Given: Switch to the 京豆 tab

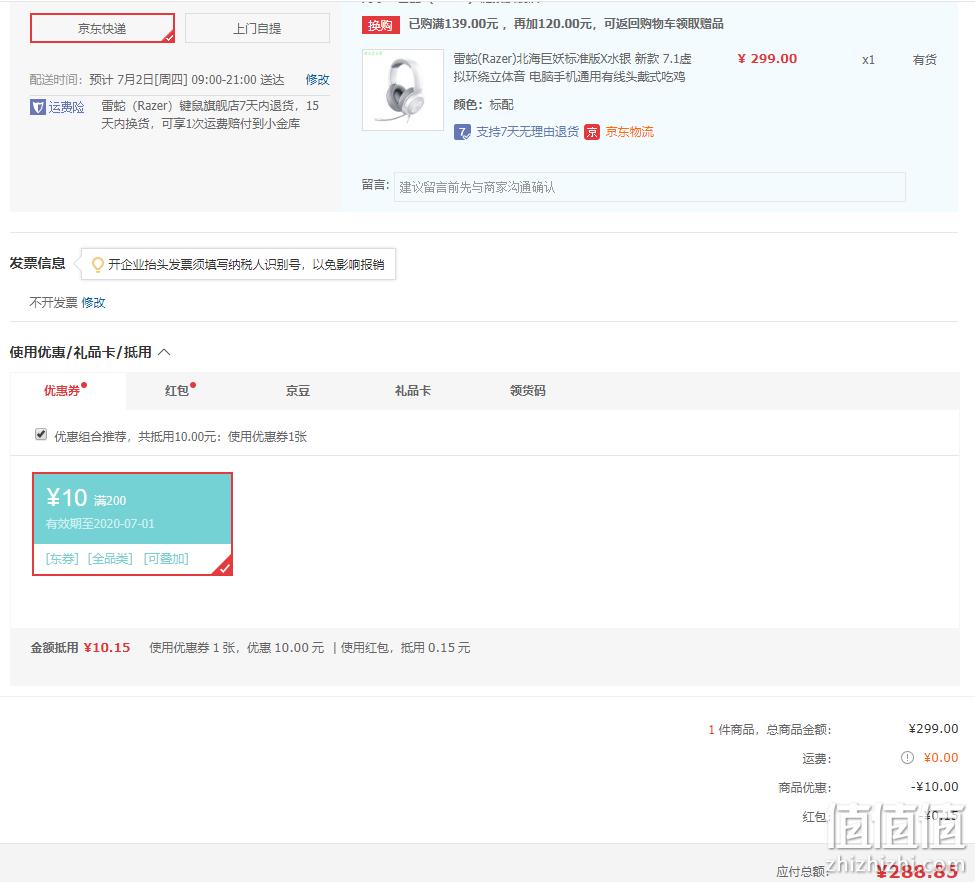Looking at the screenshot, I should (298, 391).
